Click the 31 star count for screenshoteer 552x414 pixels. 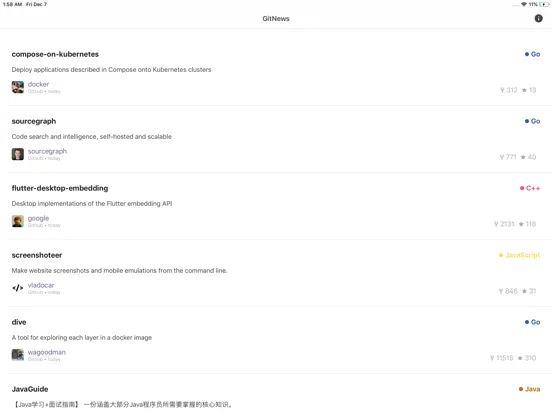pyautogui.click(x=529, y=291)
